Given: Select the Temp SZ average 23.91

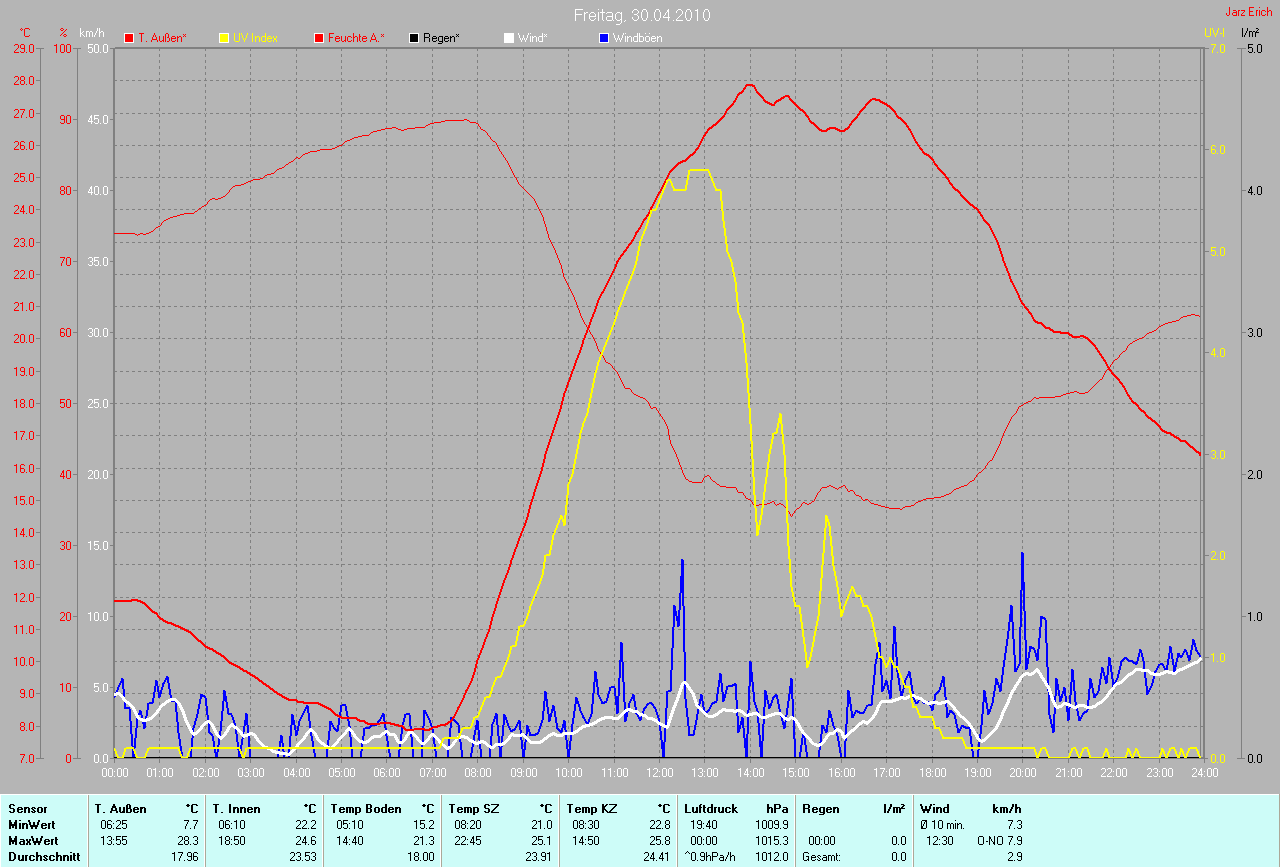Looking at the screenshot, I should click(538, 856).
